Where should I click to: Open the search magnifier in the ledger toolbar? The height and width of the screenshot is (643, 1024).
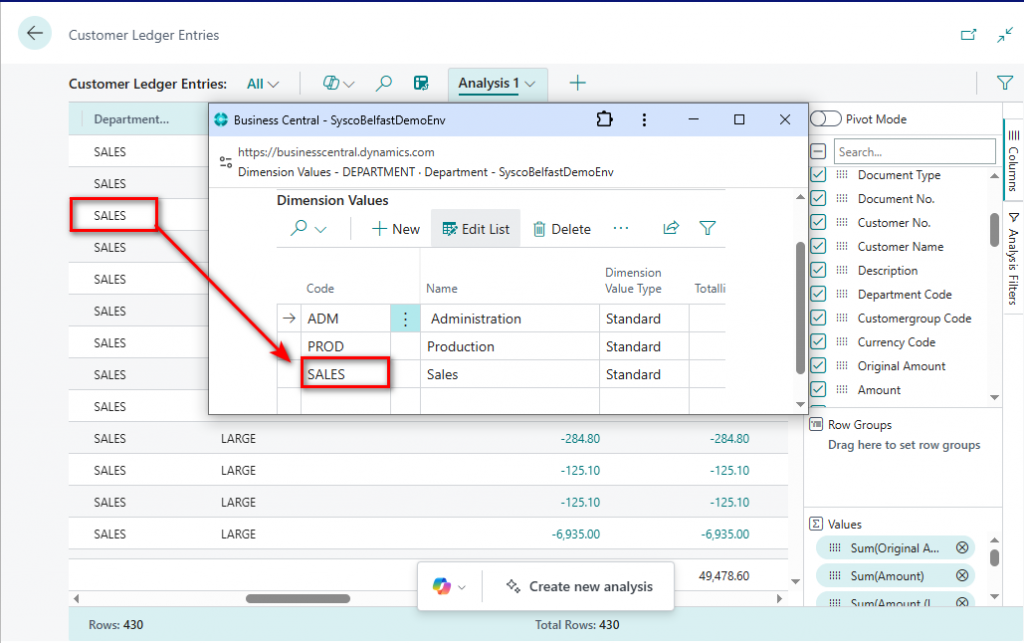pyautogui.click(x=383, y=84)
